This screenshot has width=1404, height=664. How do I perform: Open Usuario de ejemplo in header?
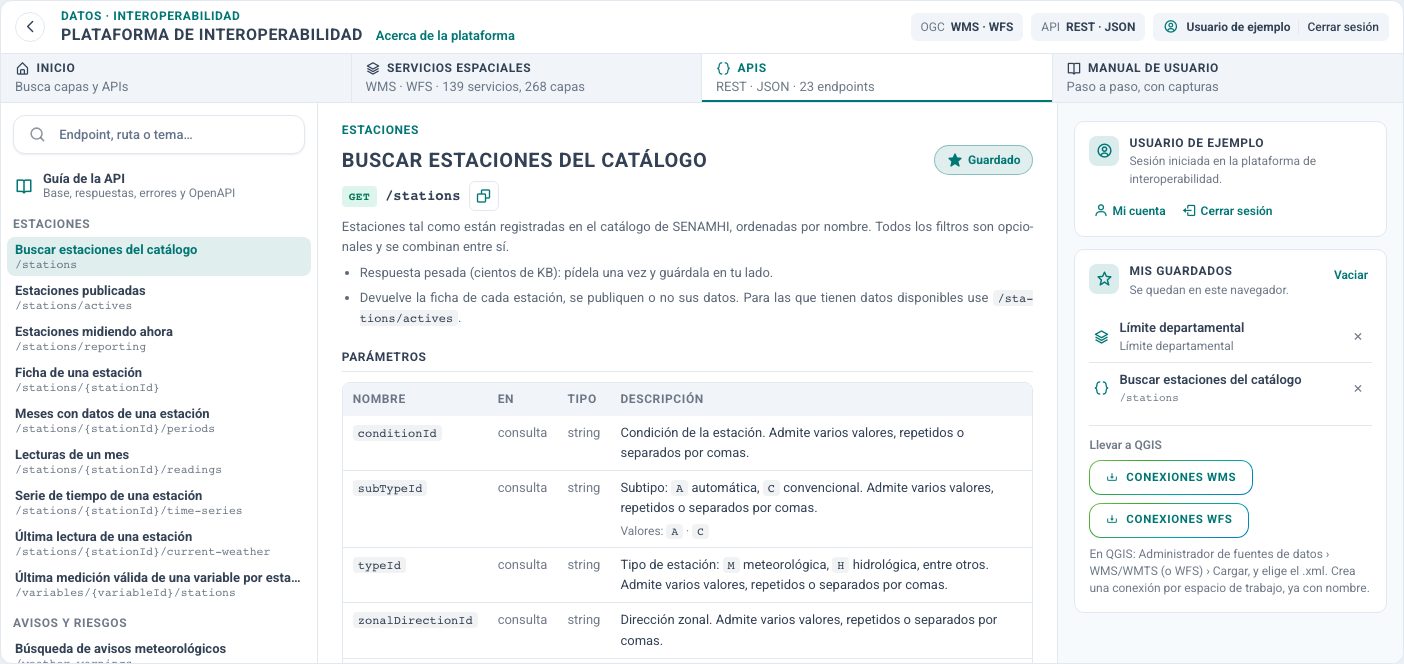pos(1227,27)
